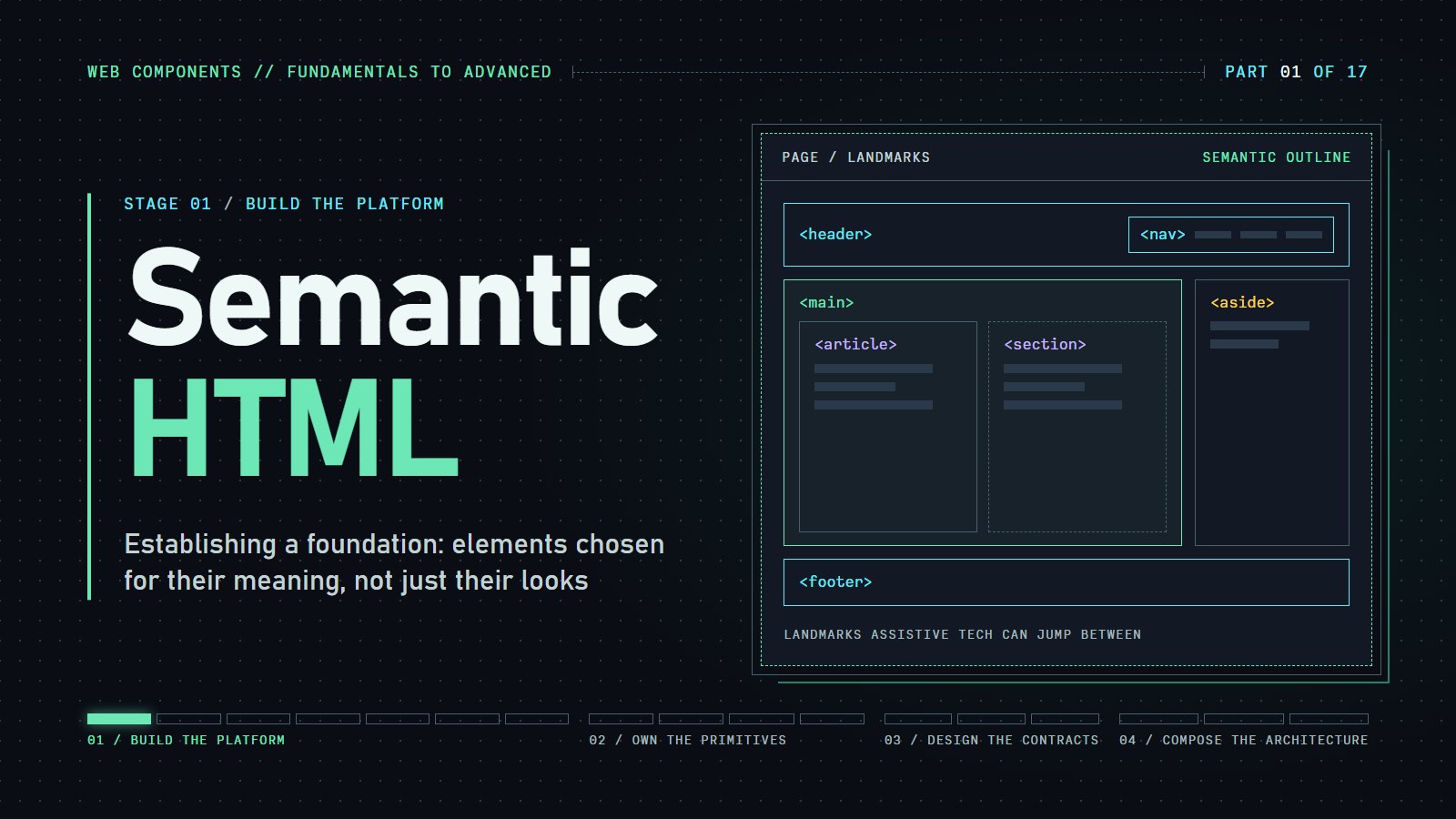The height and width of the screenshot is (819, 1456).
Task: Click the "LANDMARKS ASSISTIVE TECH CAN JUMP BETWEEN" caption
Action: click(963, 635)
